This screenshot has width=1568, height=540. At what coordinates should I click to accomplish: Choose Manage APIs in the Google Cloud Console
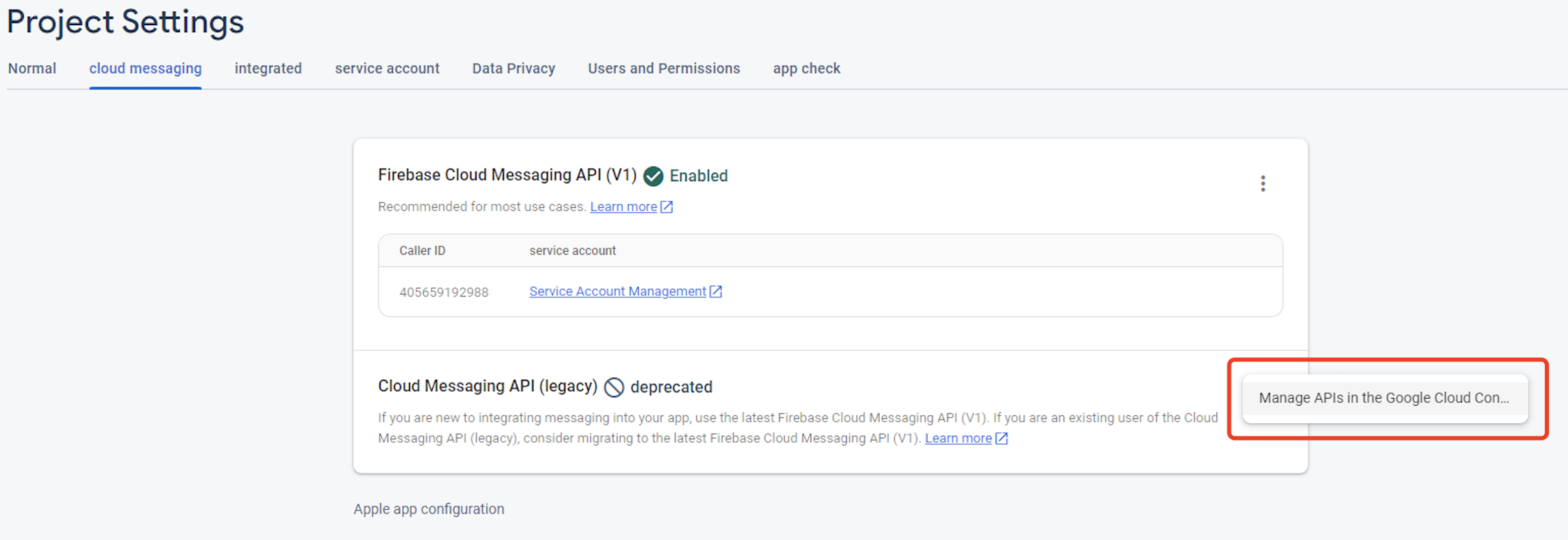coord(1385,398)
